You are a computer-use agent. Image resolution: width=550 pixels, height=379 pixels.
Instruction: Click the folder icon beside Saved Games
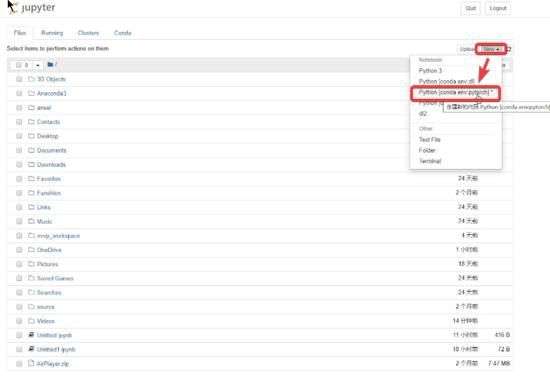(x=31, y=278)
